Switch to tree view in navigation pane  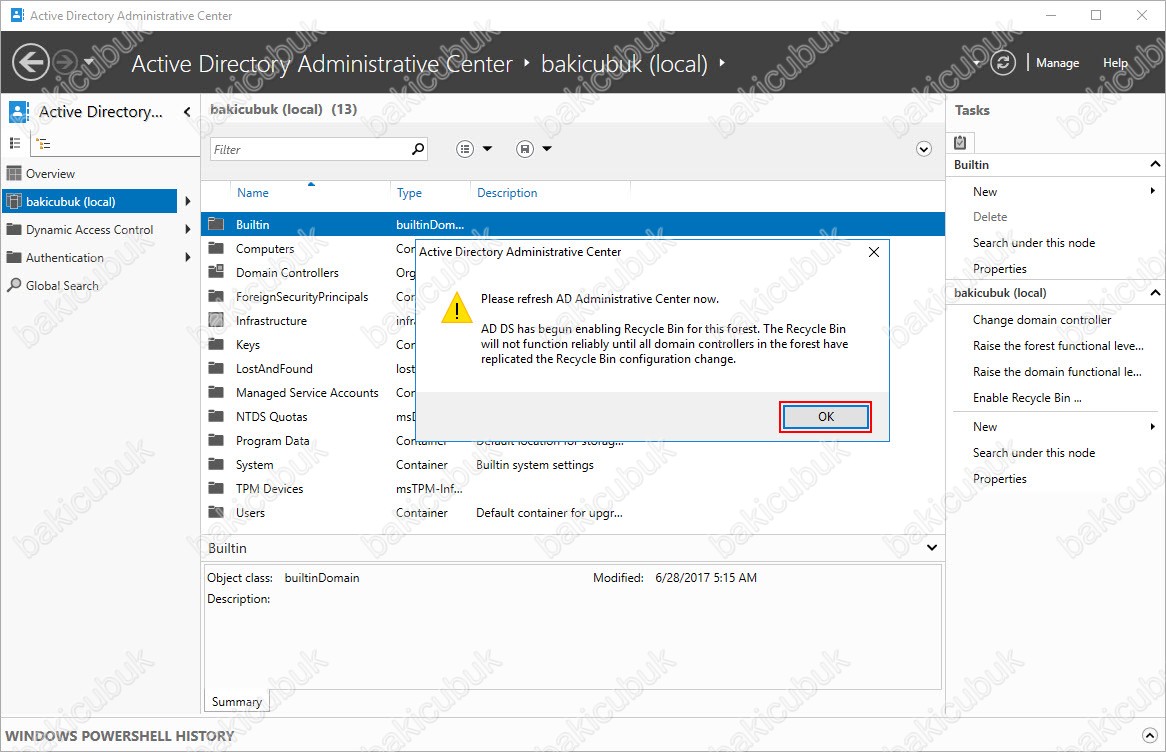44,144
